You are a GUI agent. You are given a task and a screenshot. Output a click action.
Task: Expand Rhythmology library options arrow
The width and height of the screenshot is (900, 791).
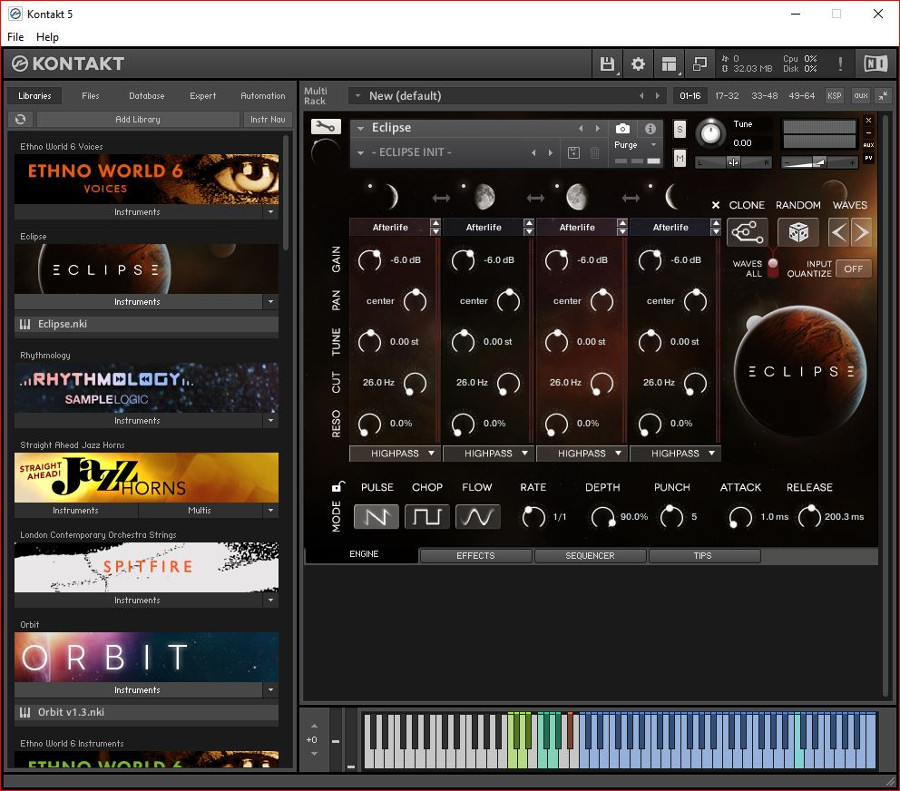(271, 420)
